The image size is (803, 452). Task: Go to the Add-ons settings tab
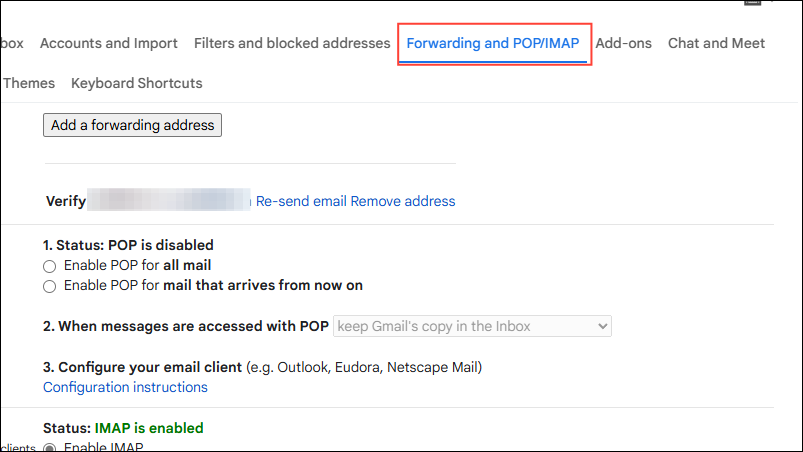coord(623,43)
